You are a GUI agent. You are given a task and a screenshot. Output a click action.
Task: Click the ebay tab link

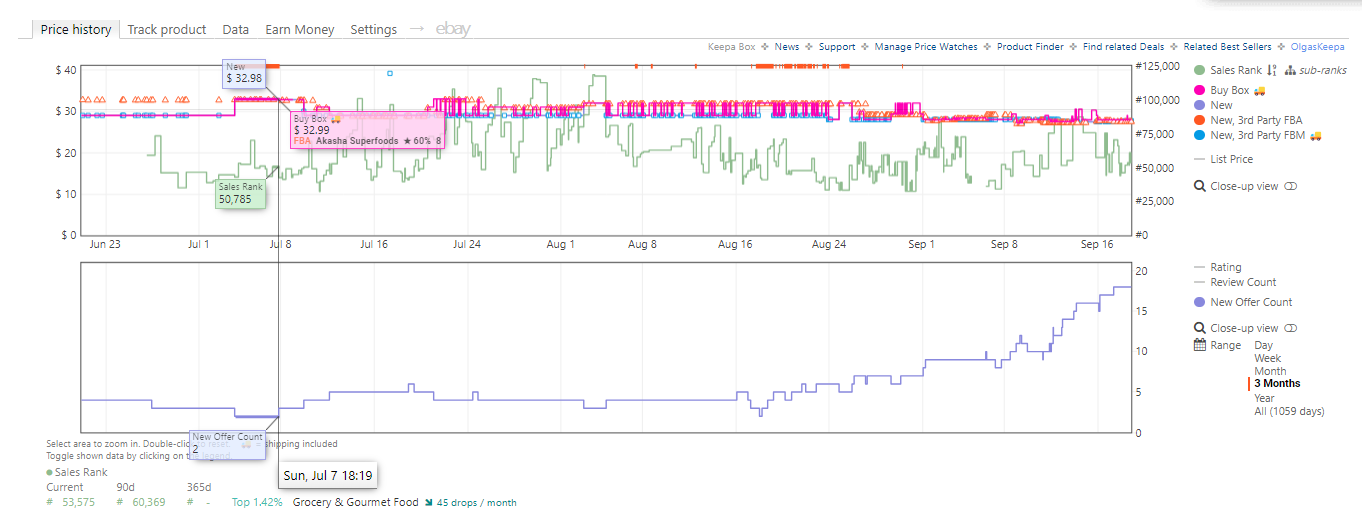click(453, 29)
